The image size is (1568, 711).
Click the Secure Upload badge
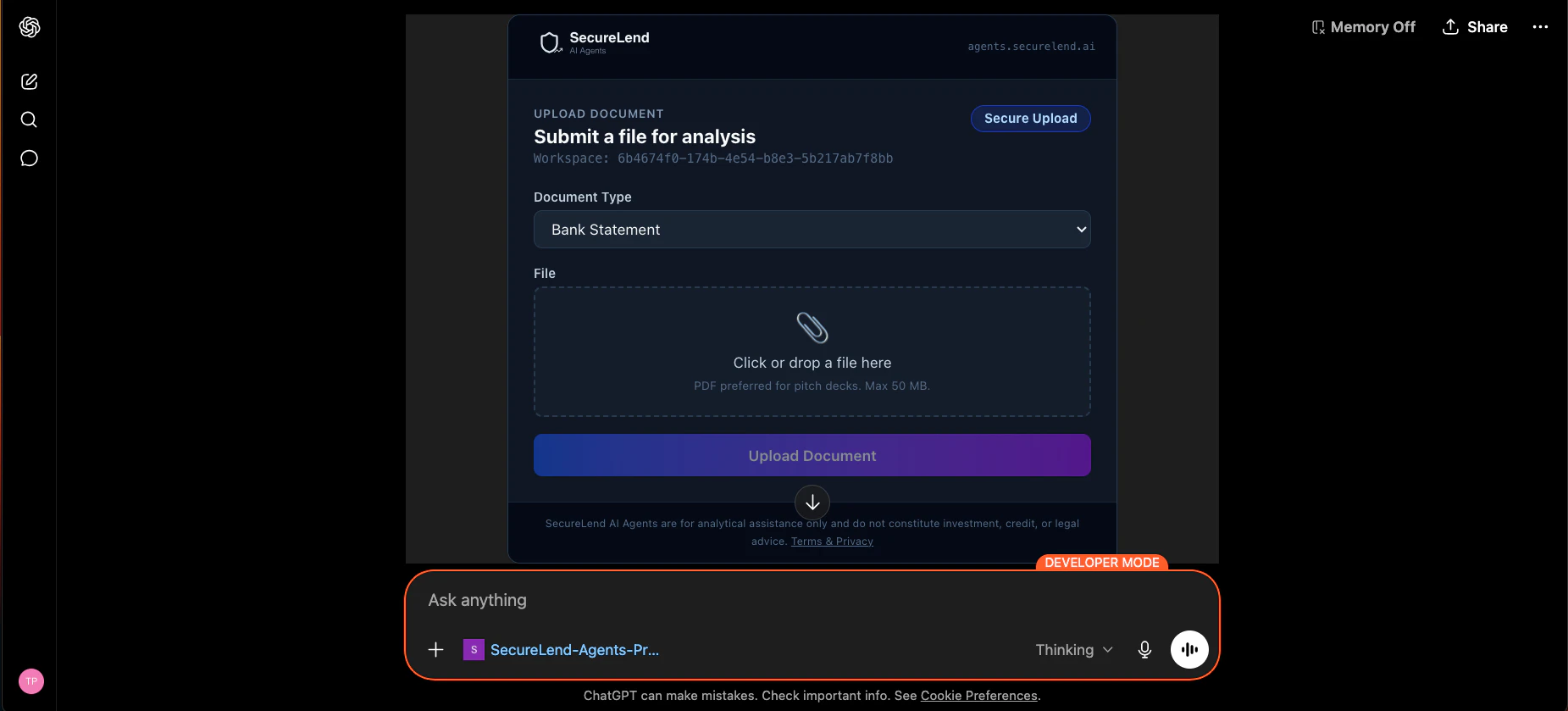pyautogui.click(x=1030, y=119)
